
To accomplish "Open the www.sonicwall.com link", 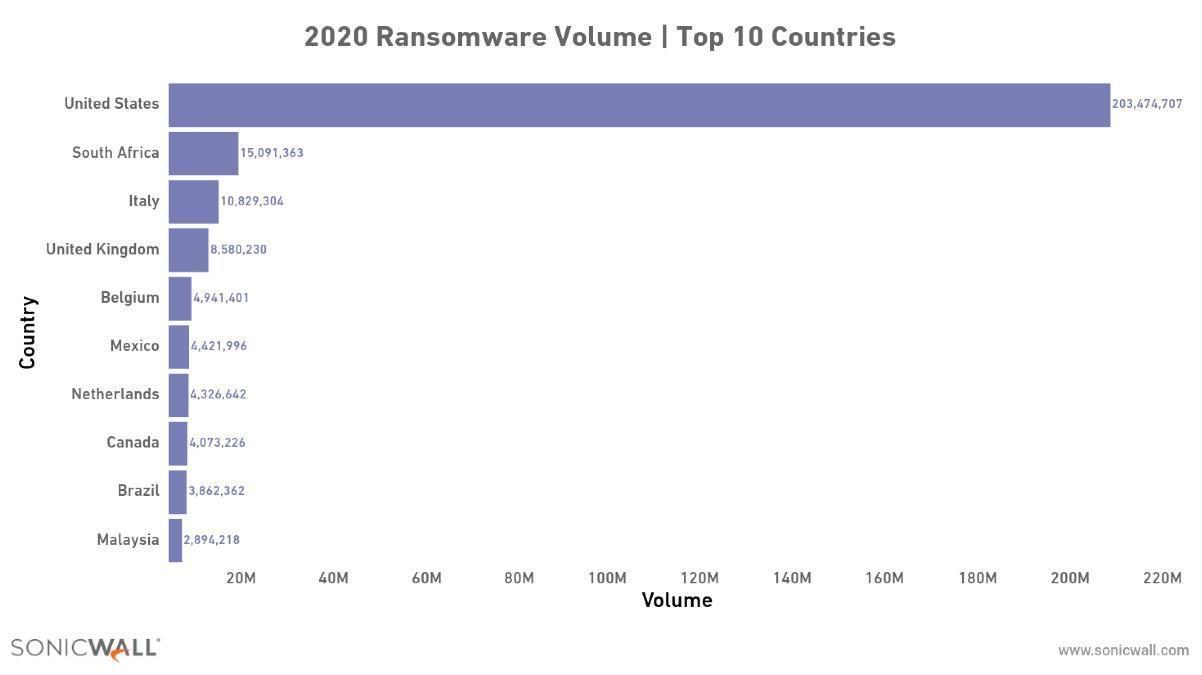I will (1123, 650).
